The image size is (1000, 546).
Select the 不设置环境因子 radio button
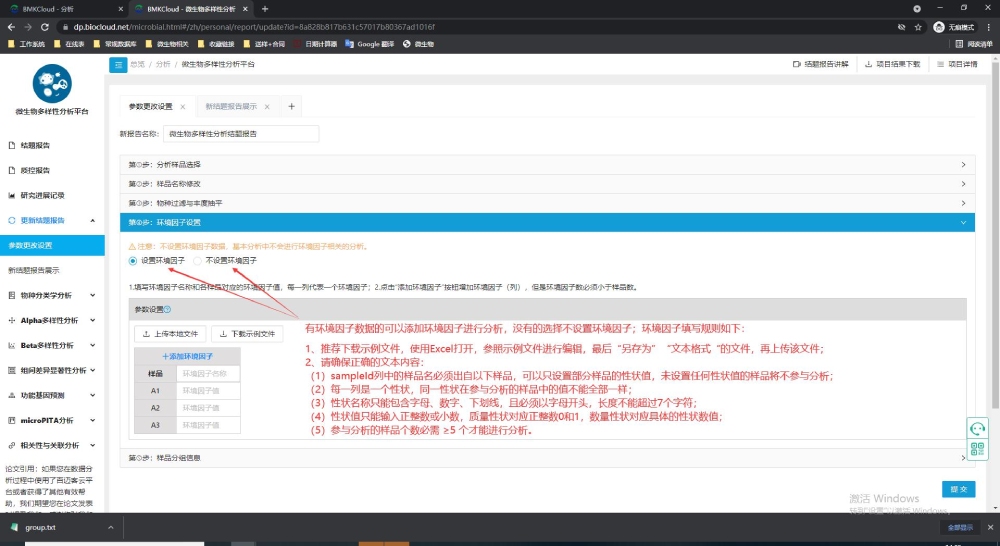[x=198, y=260]
